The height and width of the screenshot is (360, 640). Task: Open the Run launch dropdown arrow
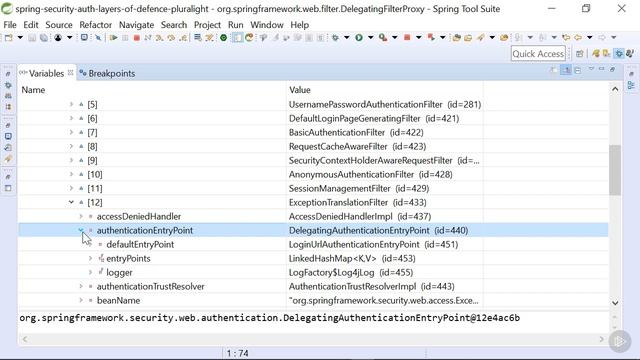(371, 38)
